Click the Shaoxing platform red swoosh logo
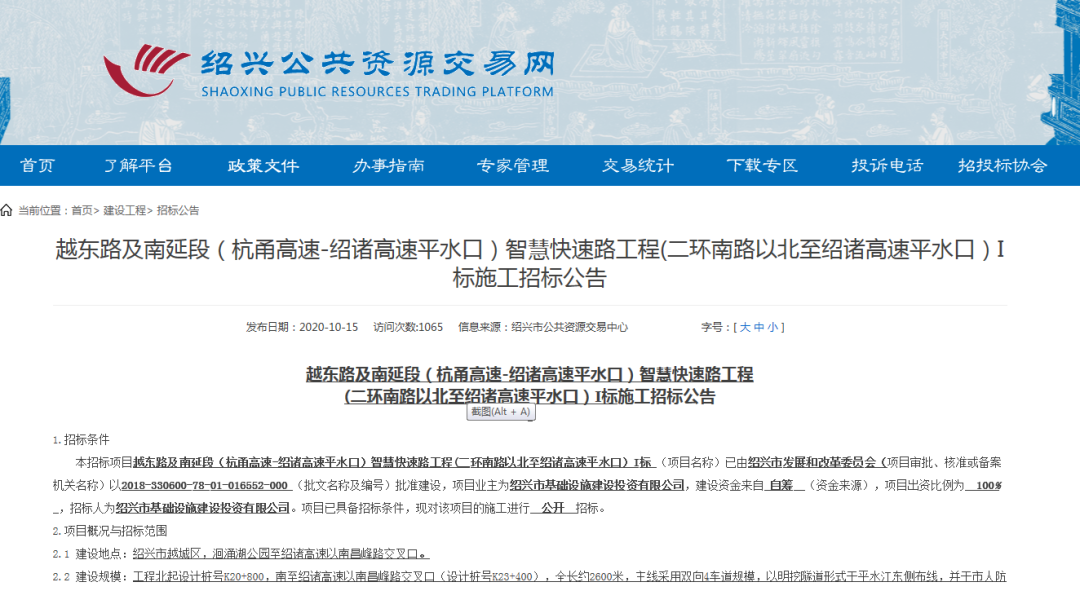Viewport: 1080px width, 591px height. [146, 70]
